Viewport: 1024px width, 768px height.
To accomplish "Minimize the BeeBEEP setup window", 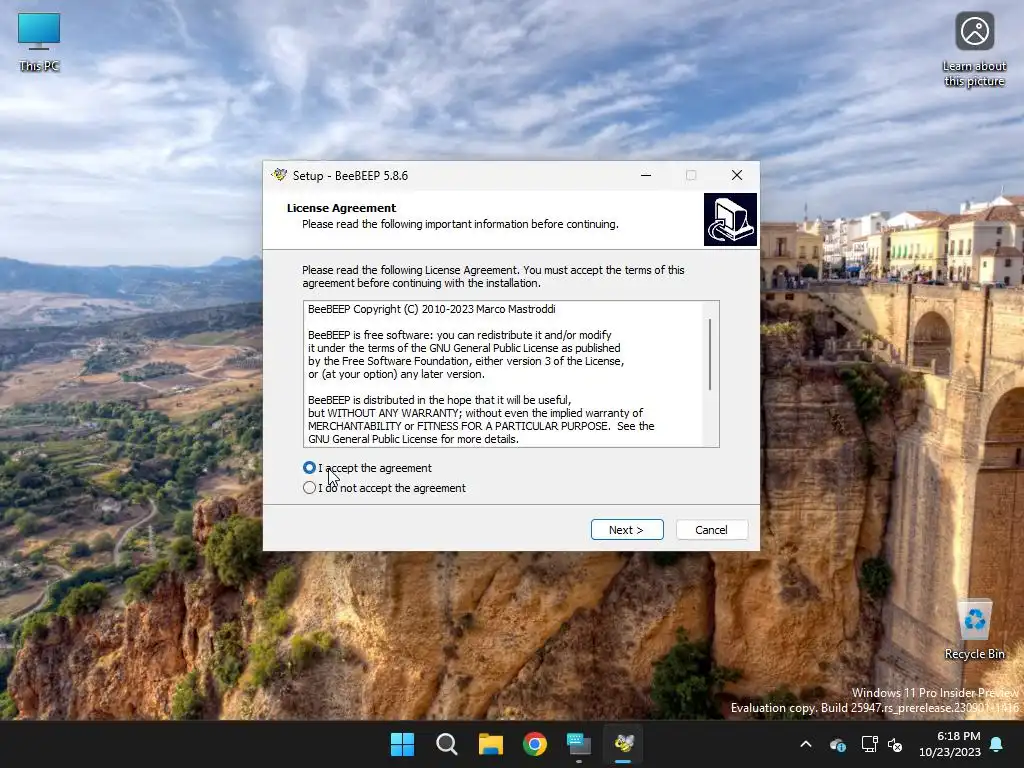I will 646,175.
